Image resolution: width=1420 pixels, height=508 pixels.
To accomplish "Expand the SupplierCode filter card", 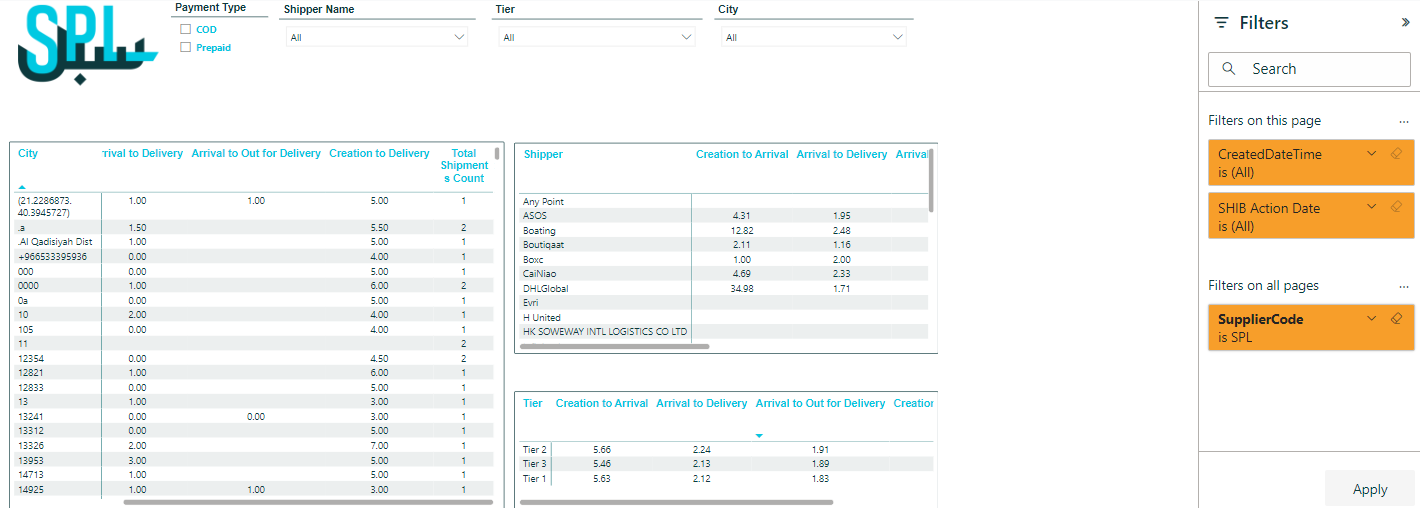I will pyautogui.click(x=1372, y=318).
